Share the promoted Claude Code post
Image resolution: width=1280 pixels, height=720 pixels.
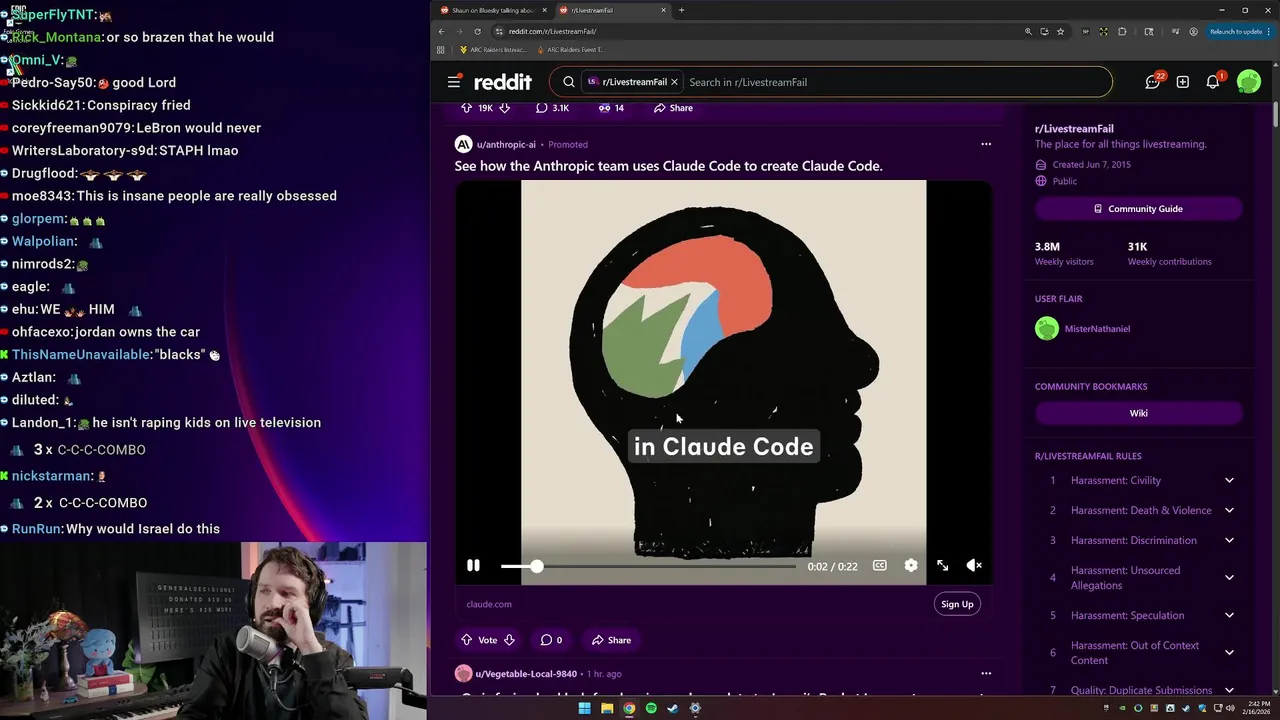pyautogui.click(x=611, y=640)
